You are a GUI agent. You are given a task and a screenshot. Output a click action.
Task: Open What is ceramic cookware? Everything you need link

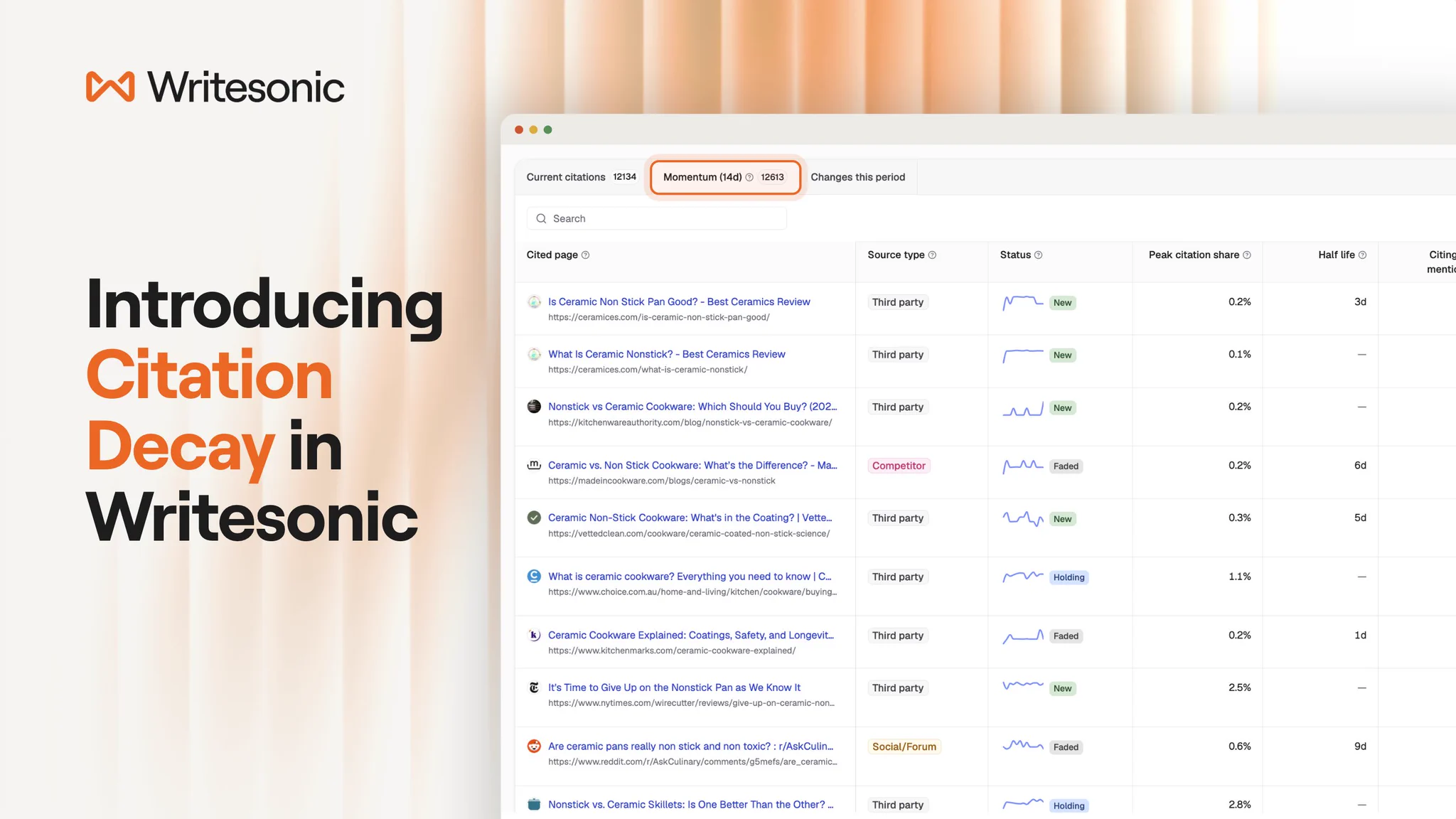(x=690, y=577)
